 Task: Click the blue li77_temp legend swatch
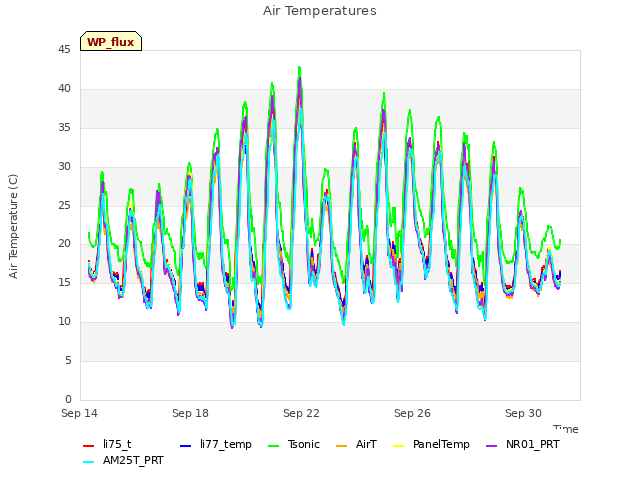[x=186, y=446]
